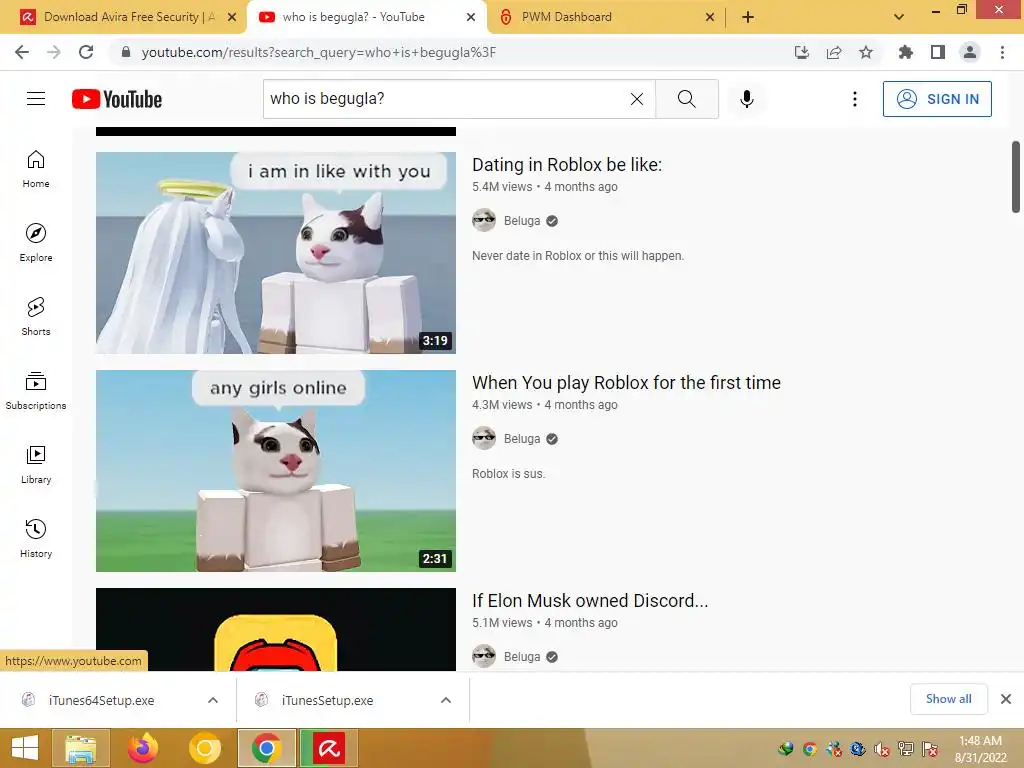Image resolution: width=1024 pixels, height=768 pixels.
Task: Open the Chrome extensions puzzle icon
Action: tap(906, 52)
